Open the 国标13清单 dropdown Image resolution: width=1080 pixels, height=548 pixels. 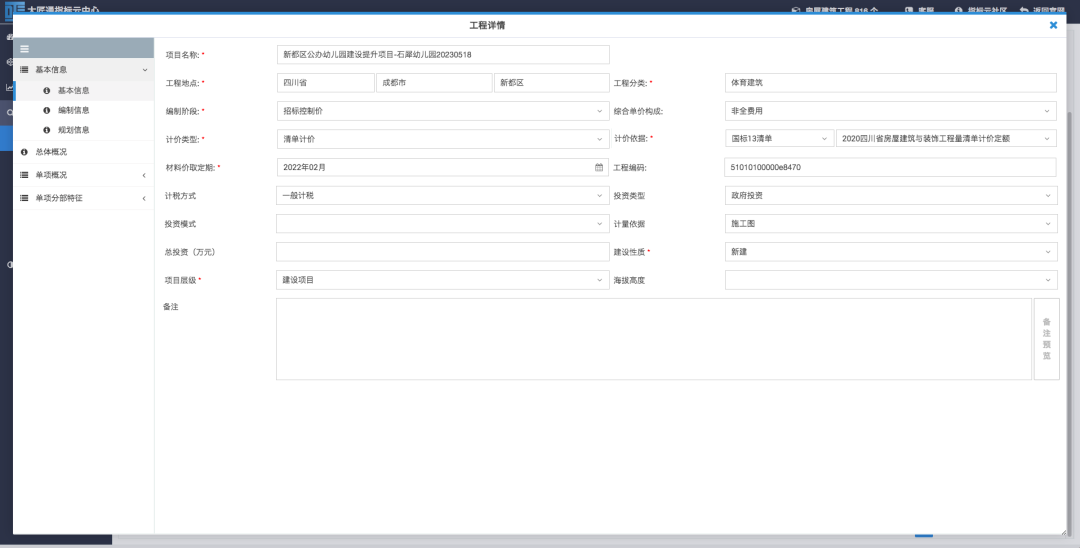779,138
